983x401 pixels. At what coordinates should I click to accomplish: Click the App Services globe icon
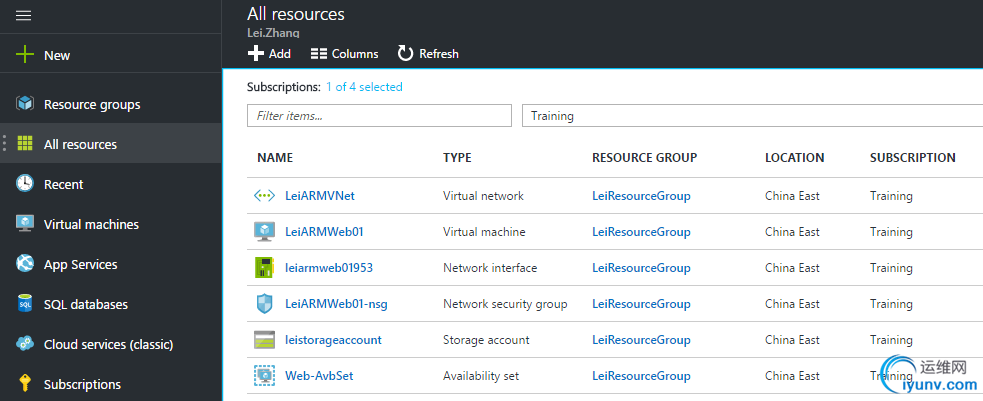[x=24, y=264]
